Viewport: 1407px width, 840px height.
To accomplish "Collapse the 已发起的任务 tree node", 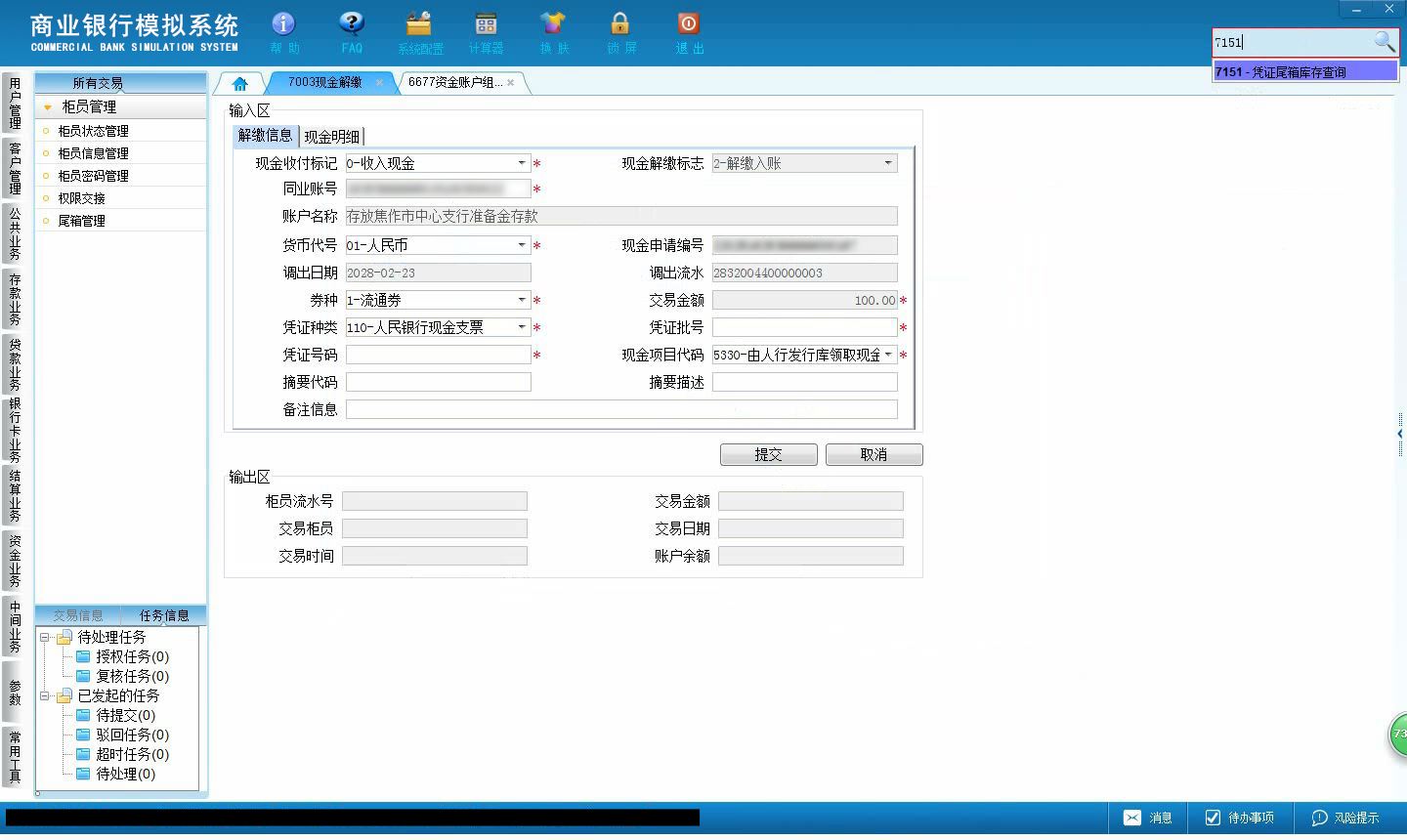I will (x=44, y=695).
